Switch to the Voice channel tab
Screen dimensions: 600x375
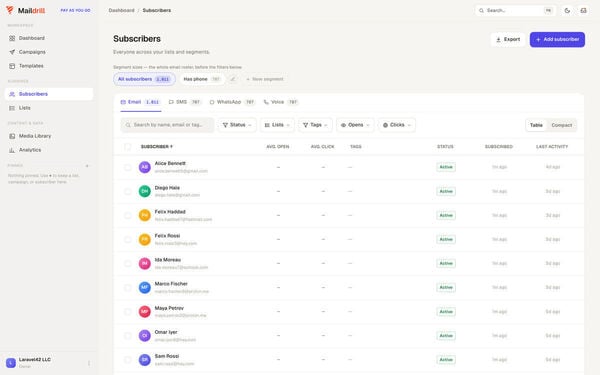(x=280, y=102)
